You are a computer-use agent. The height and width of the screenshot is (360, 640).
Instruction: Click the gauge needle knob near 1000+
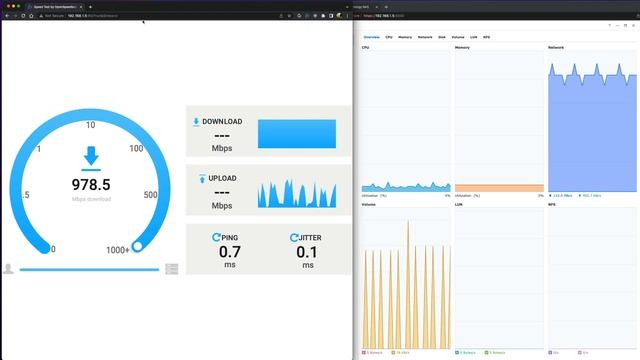point(138,246)
